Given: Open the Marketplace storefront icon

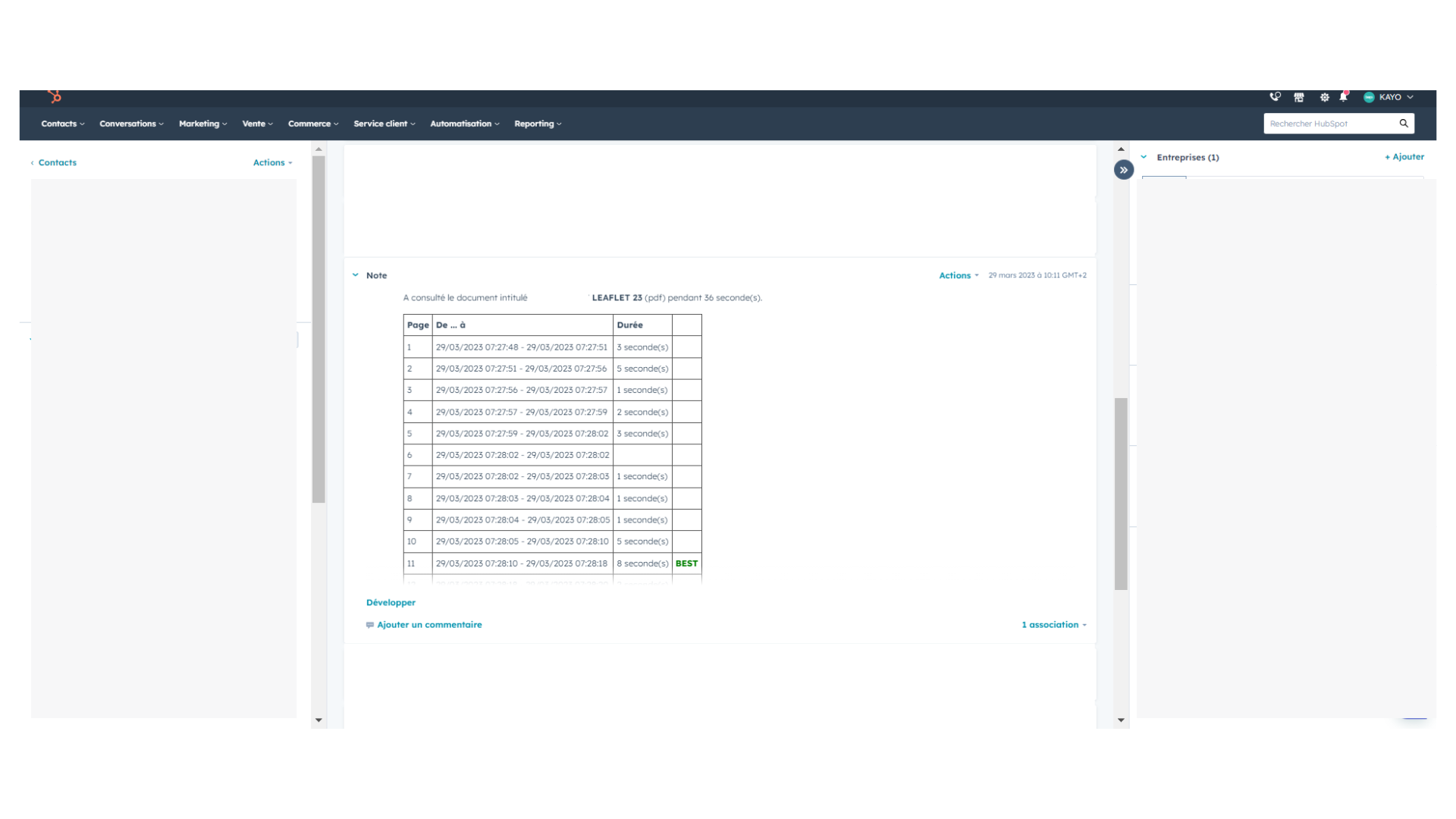Looking at the screenshot, I should [x=1299, y=97].
